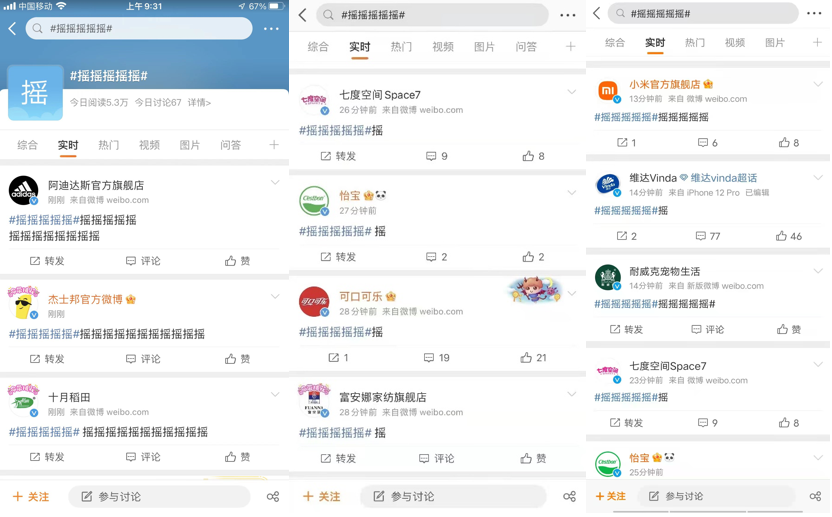
Task: Open the 小米官方旗舰店 orange MI avatar
Action: [608, 90]
